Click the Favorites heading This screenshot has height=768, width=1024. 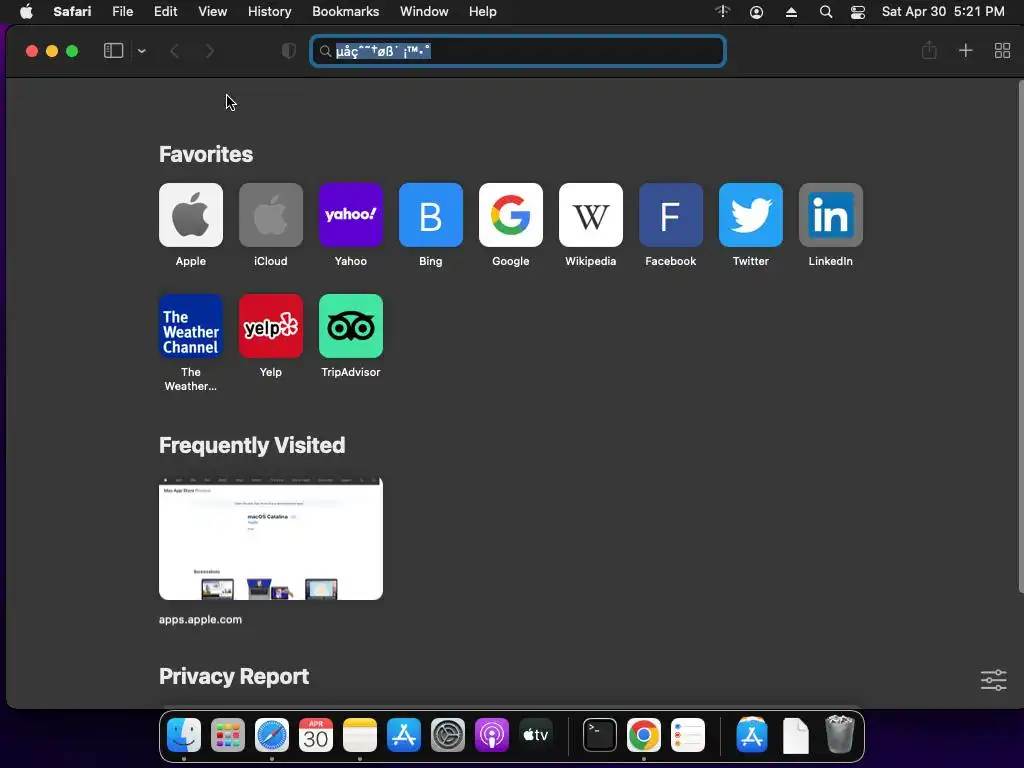(x=206, y=154)
